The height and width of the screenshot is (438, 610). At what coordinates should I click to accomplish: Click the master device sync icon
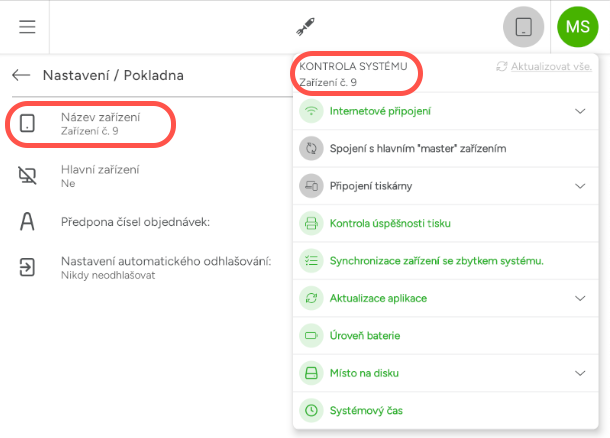pyautogui.click(x=311, y=148)
